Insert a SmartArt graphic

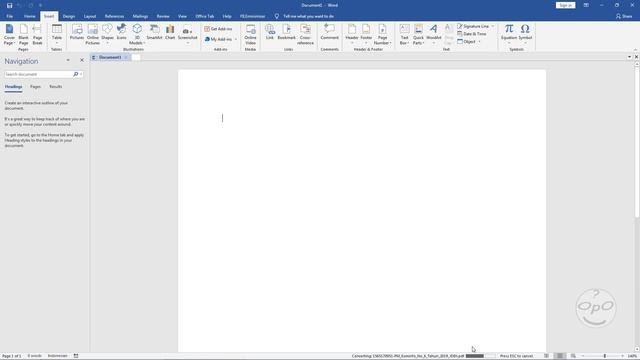pos(154,32)
